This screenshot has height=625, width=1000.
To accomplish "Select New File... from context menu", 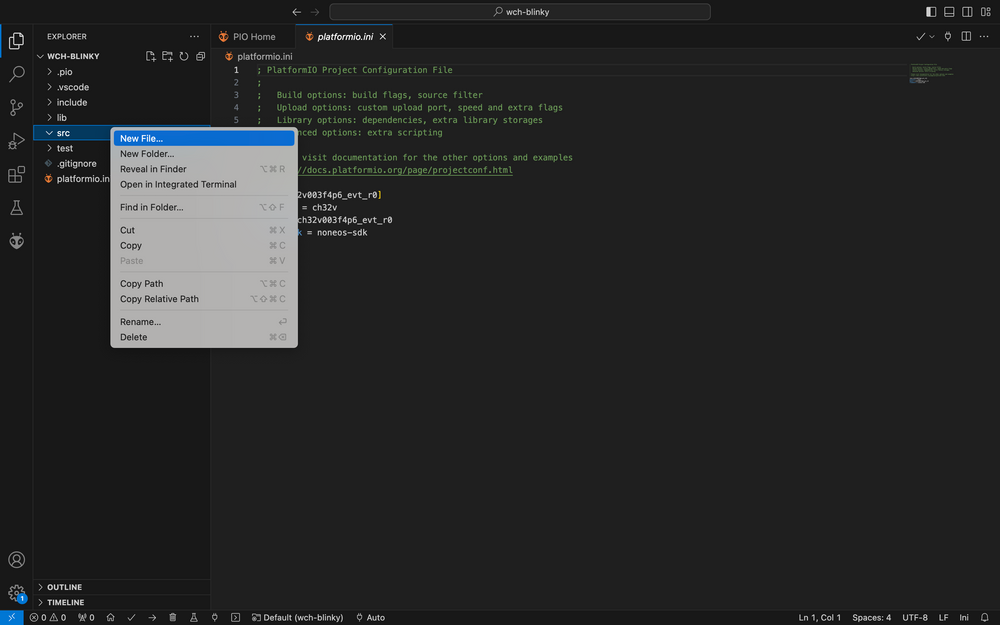I will click(141, 138).
